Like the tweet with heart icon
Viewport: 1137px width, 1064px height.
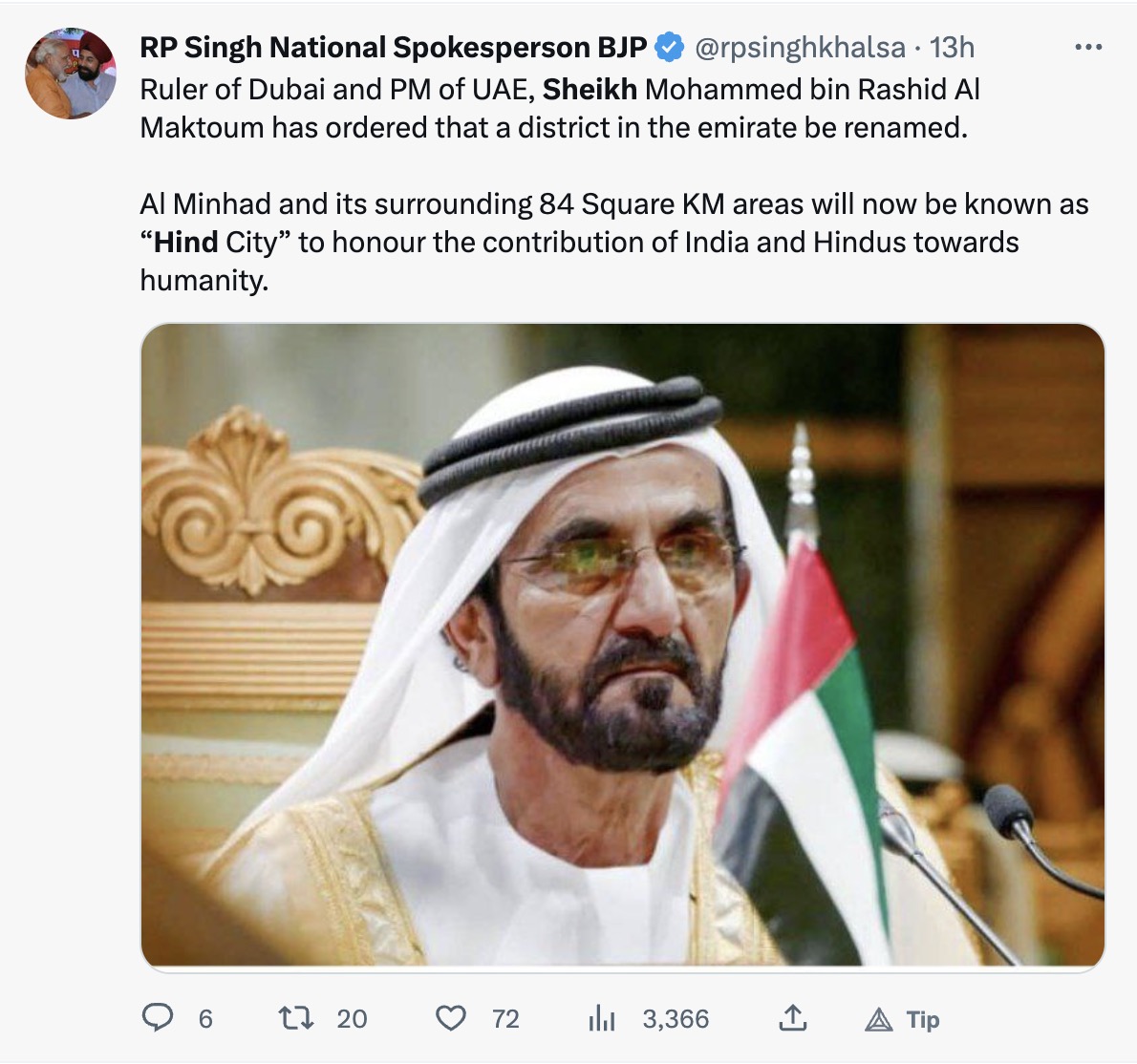[x=450, y=1019]
